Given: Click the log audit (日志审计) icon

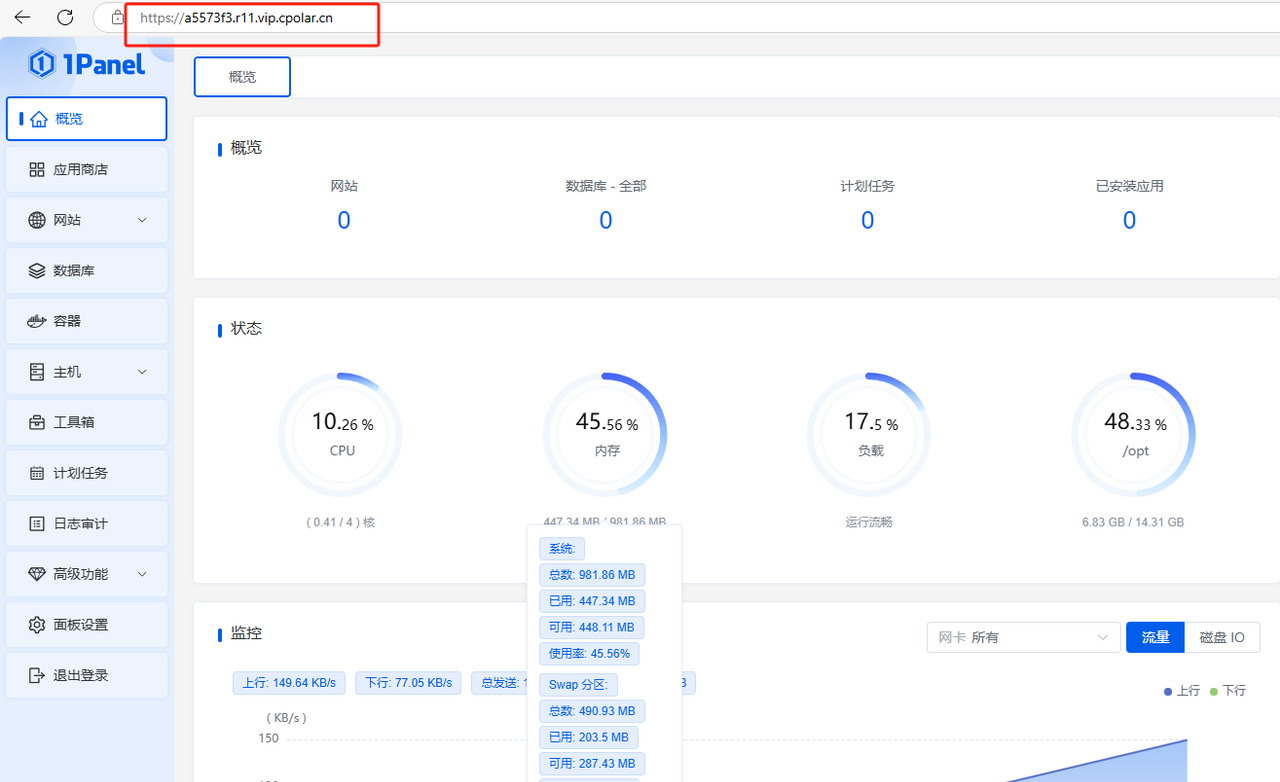Looking at the screenshot, I should (x=37, y=524).
